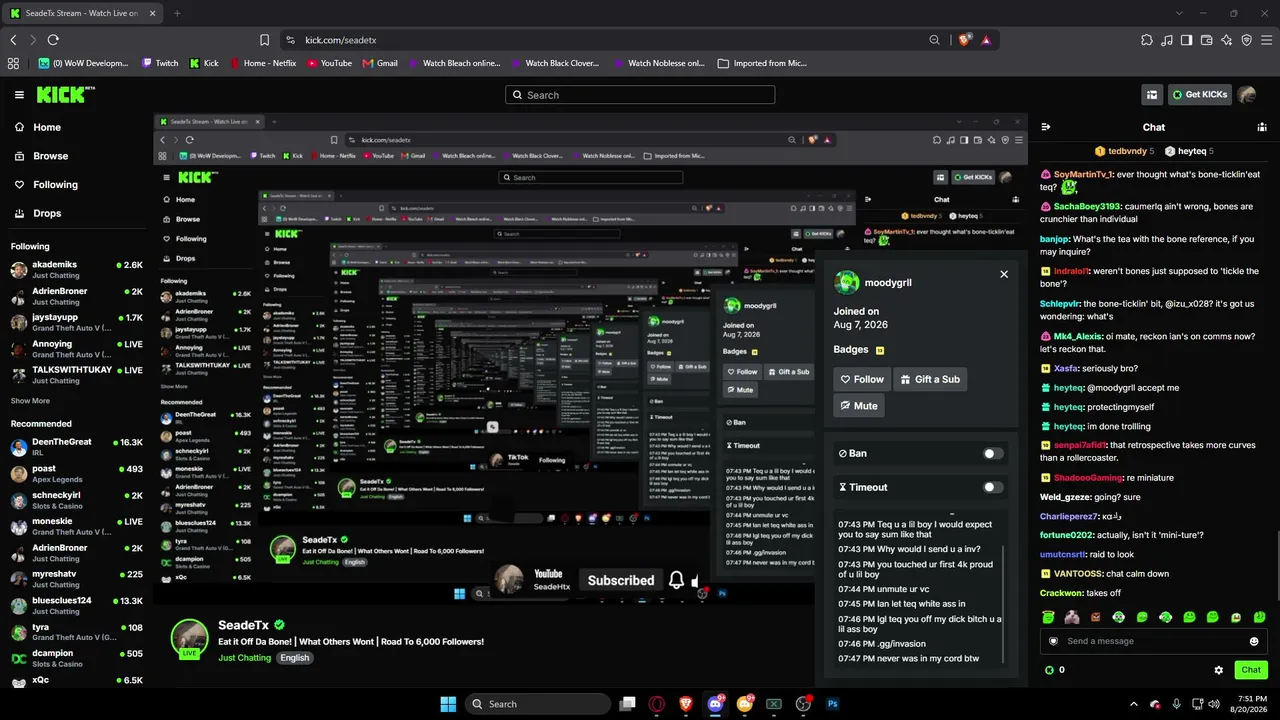The image size is (1280, 720).
Task: Open emoji picker in message box
Action: (1254, 641)
